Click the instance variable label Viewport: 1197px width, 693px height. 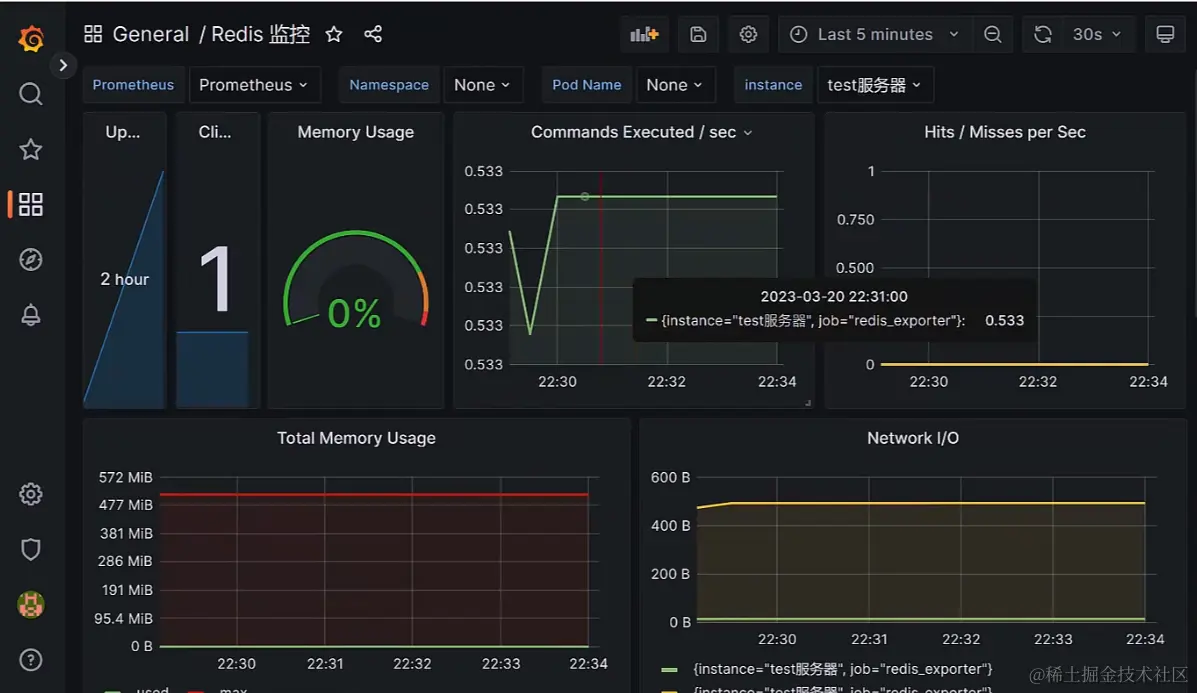773,85
